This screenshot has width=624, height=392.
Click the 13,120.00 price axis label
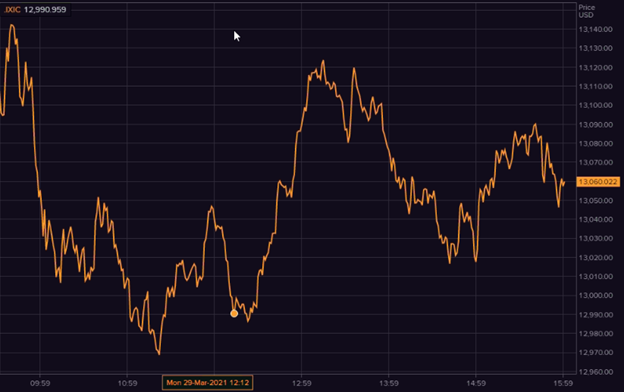pyautogui.click(x=595, y=68)
